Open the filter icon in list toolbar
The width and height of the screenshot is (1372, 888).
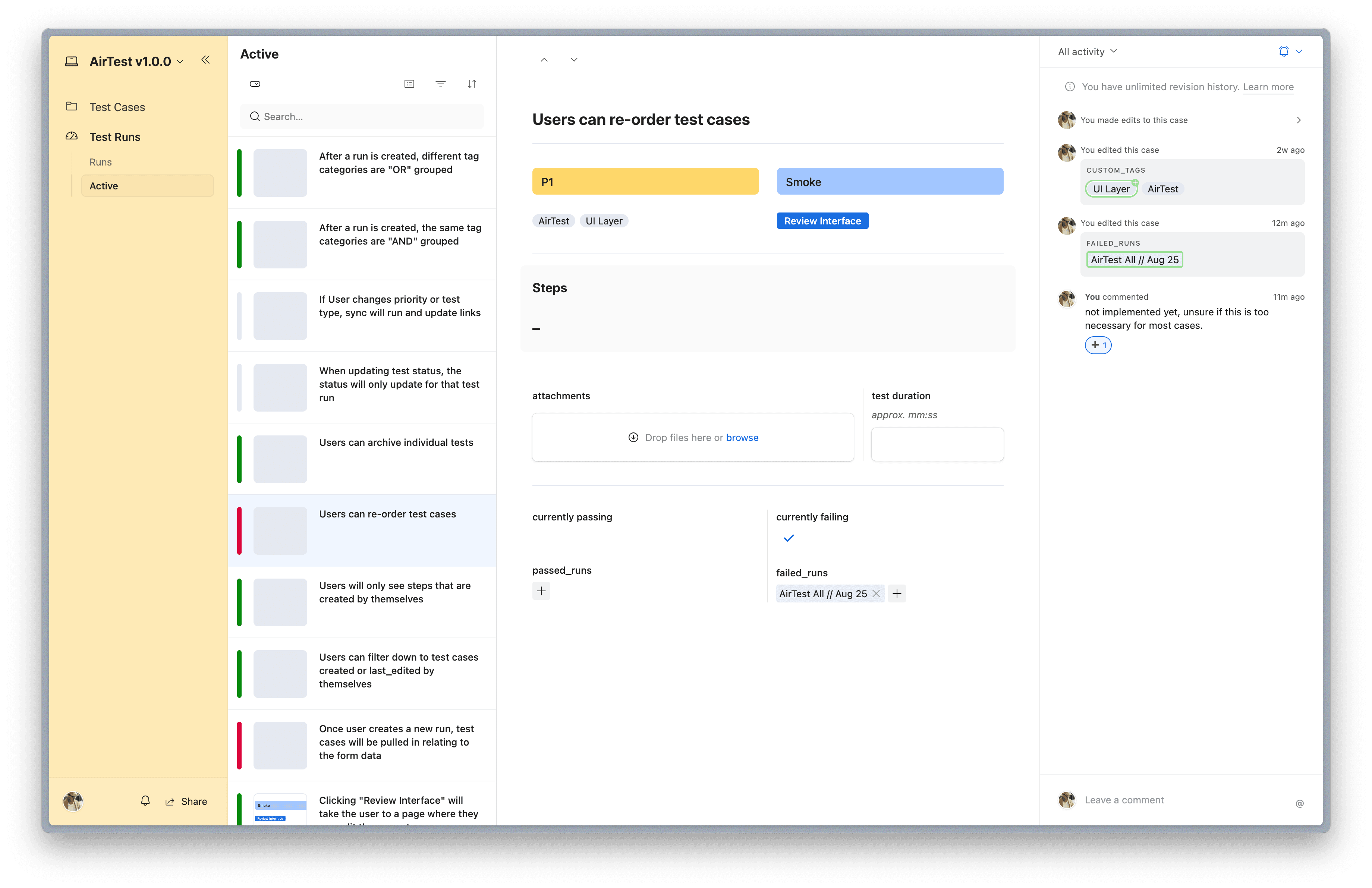tap(440, 84)
